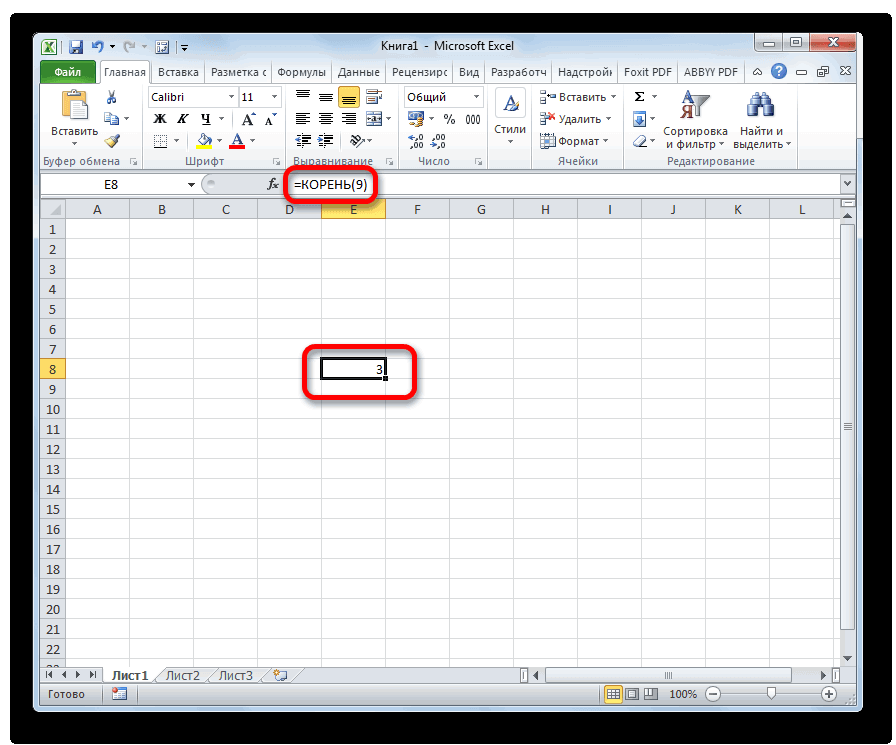This screenshot has width=896, height=745.
Task: Open Excel Help question mark icon
Action: coord(778,71)
